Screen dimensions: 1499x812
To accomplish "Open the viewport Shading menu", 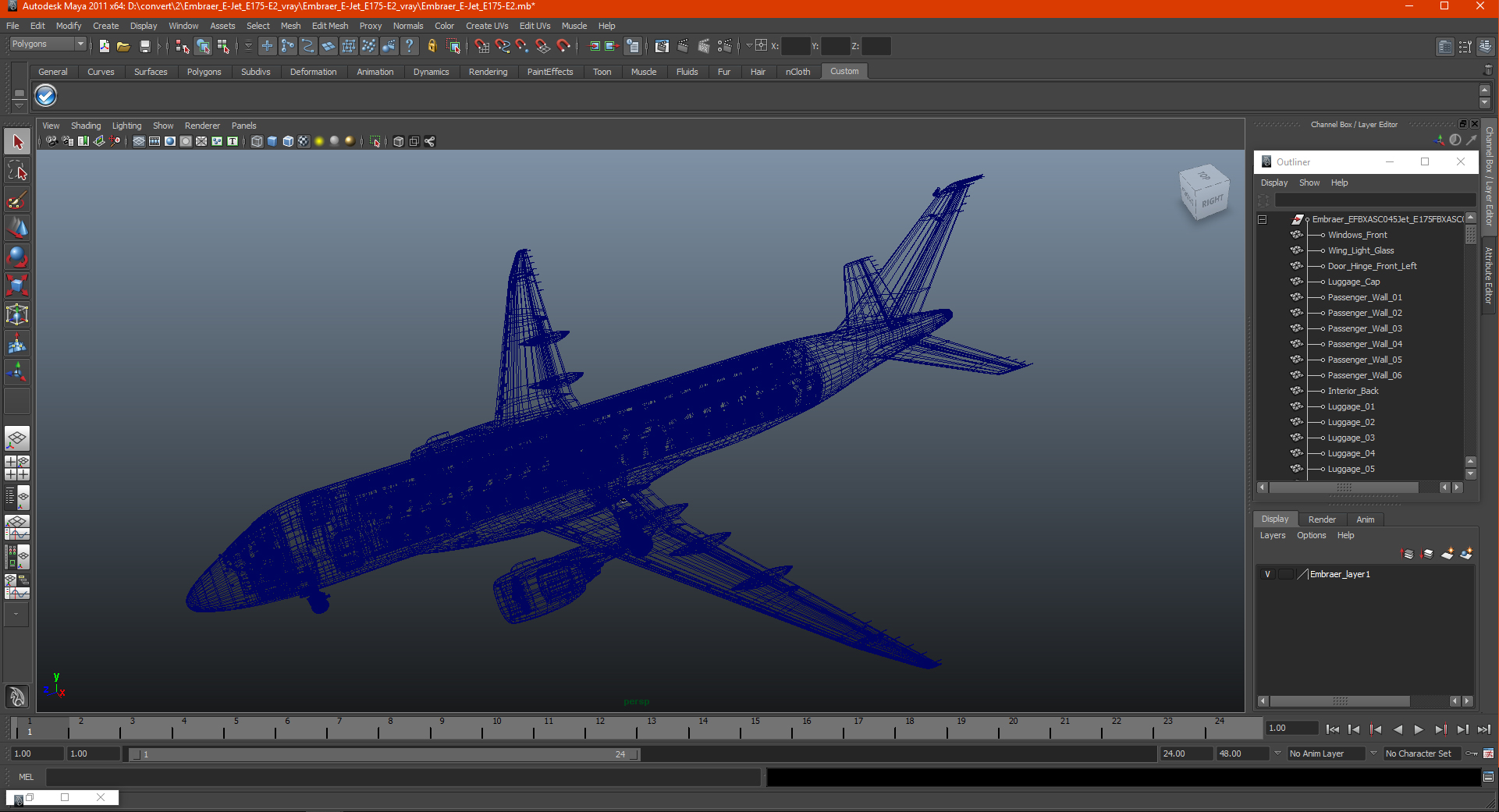I will pos(86,126).
